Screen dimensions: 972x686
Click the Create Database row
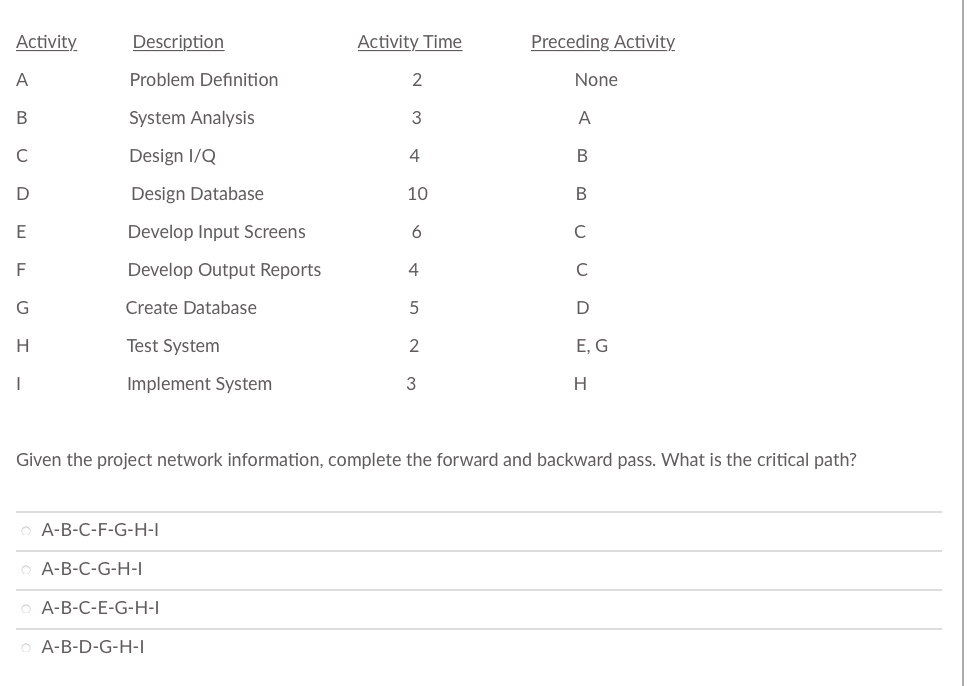click(x=191, y=308)
